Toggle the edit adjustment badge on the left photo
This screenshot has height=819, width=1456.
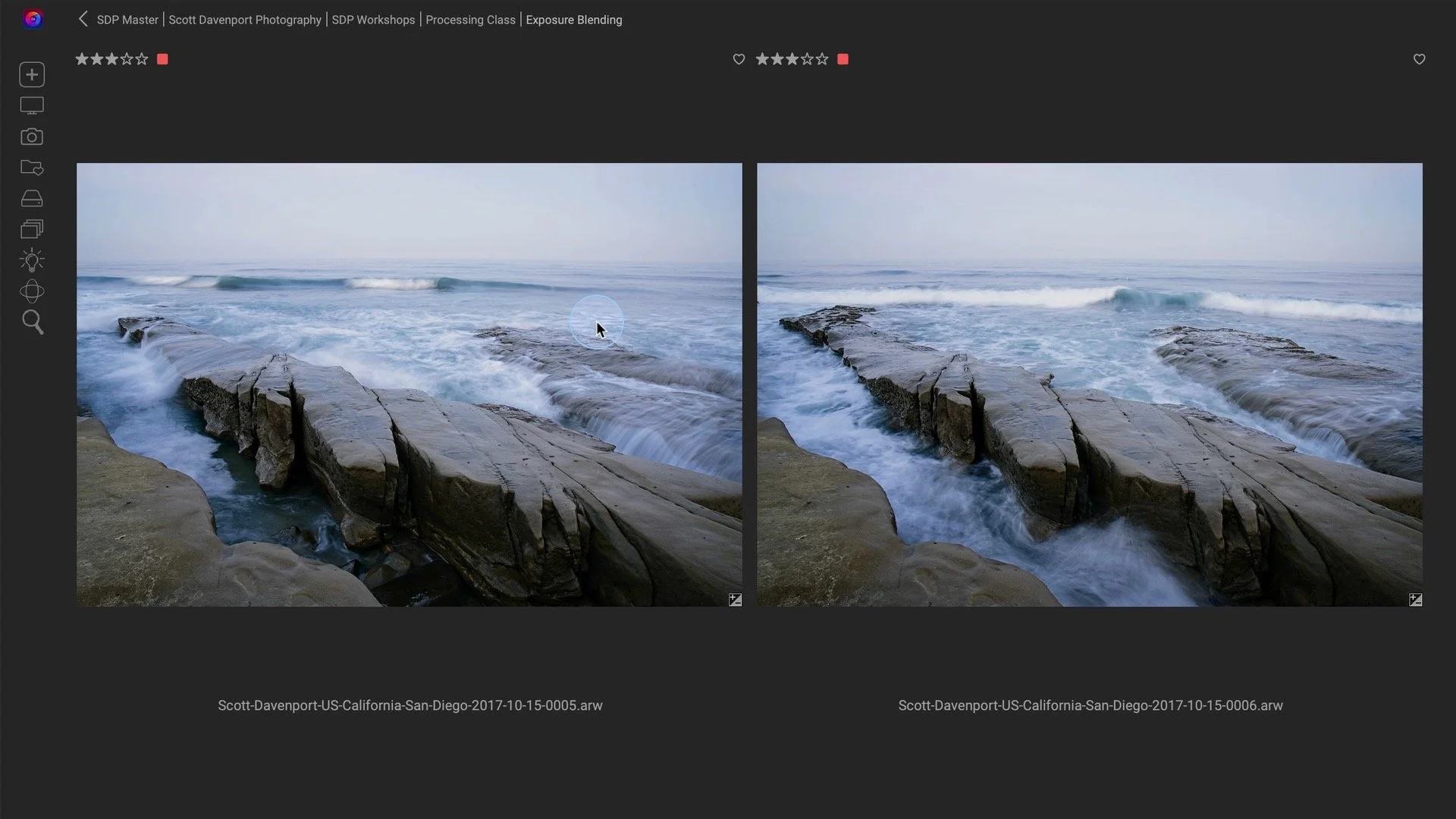pos(735,599)
